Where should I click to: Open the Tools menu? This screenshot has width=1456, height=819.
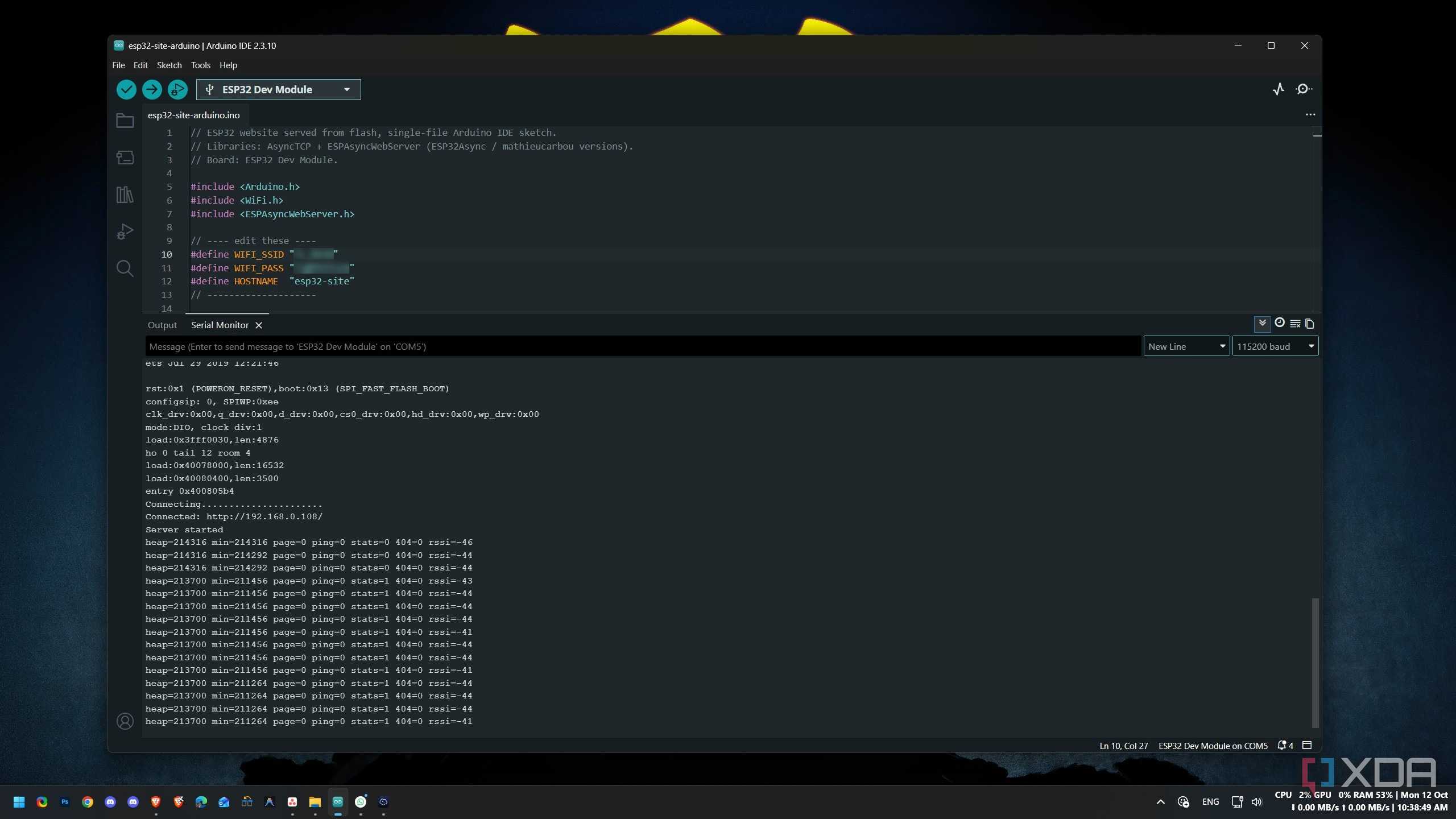pyautogui.click(x=201, y=65)
